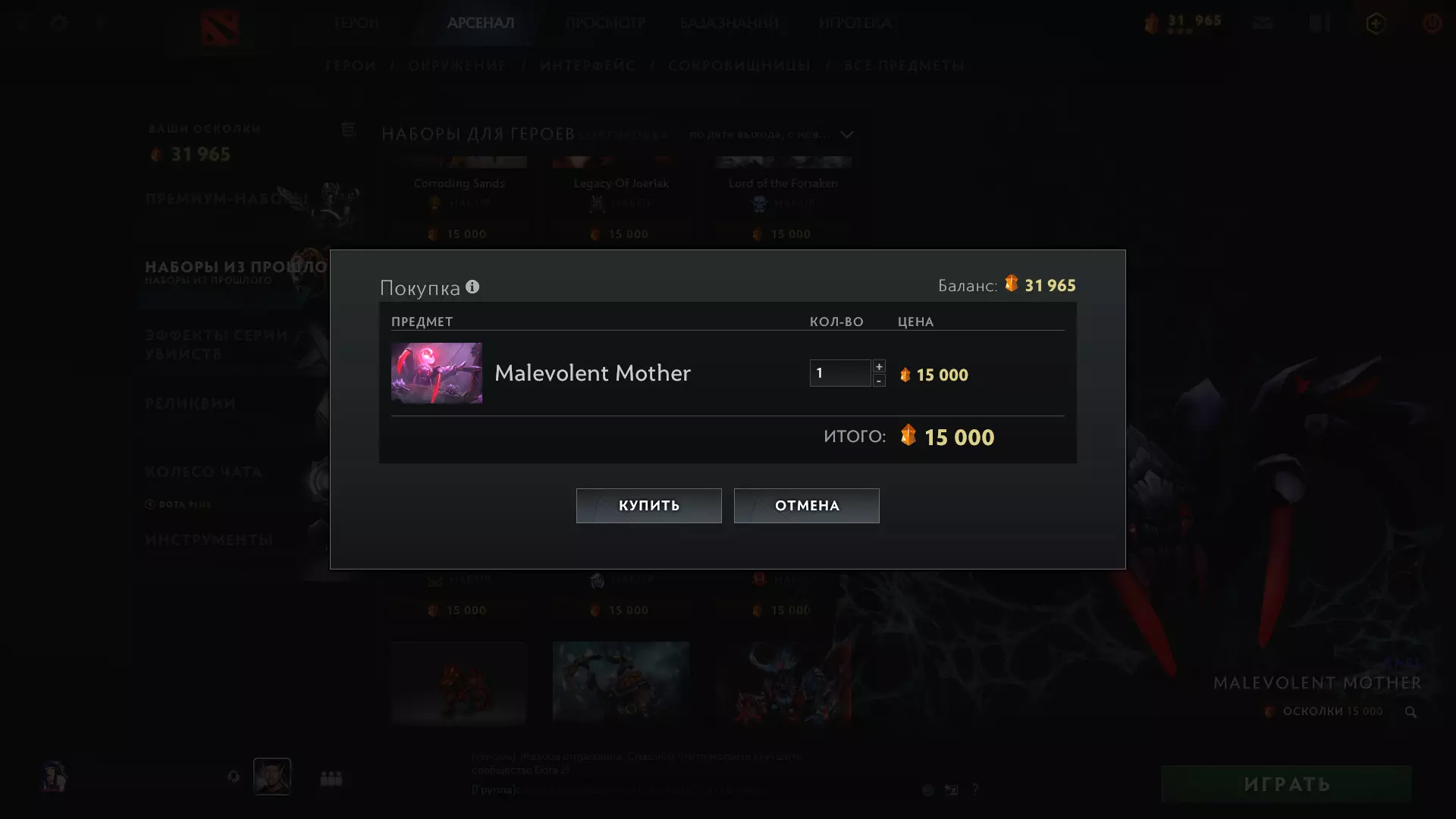The image size is (1456, 819).
Task: Increase quantity with the plus stepper
Action: click(879, 366)
